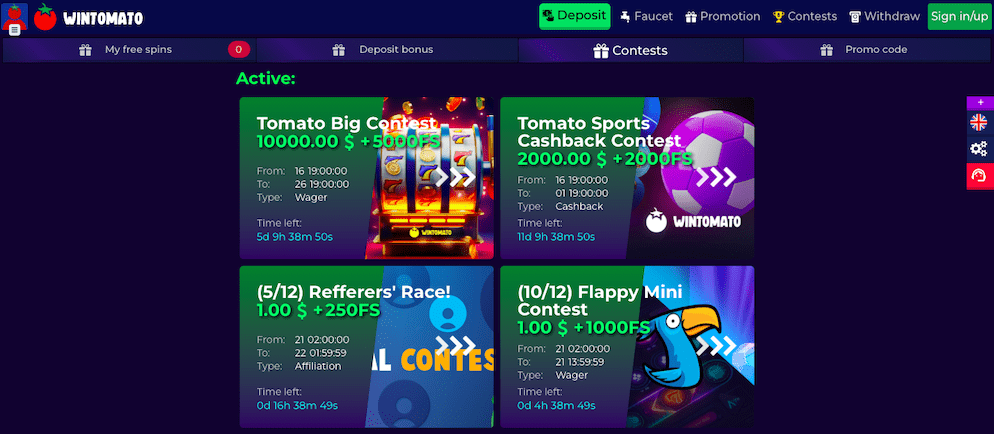
Task: Click the Sign in/up button
Action: (960, 16)
